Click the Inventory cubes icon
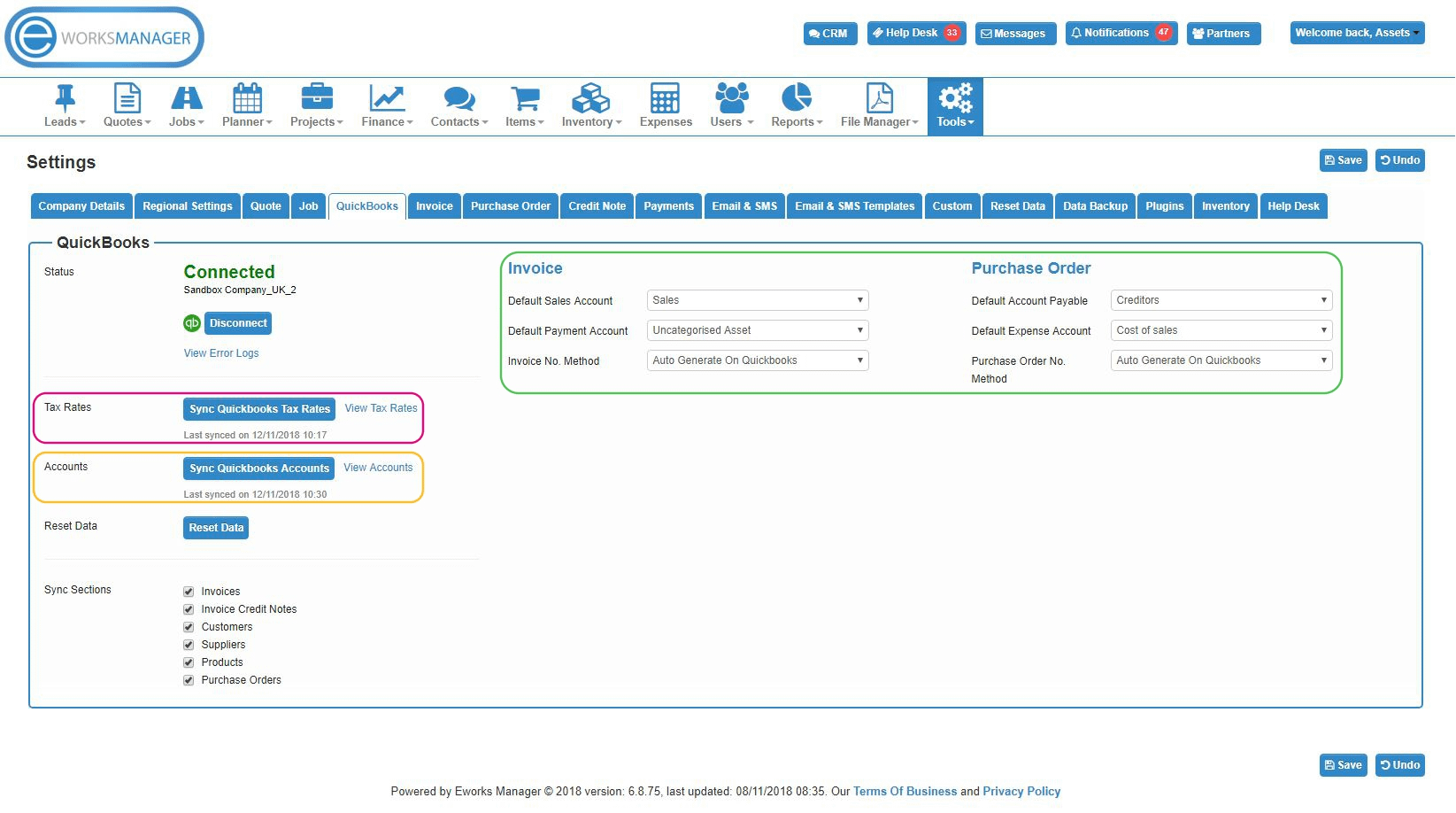The height and width of the screenshot is (813, 1456). (589, 98)
